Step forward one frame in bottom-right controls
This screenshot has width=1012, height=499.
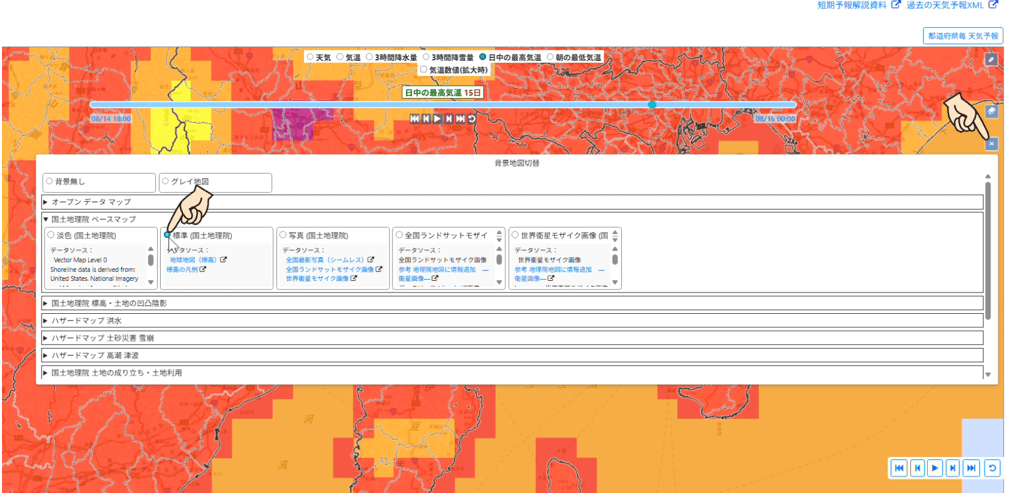(953, 467)
